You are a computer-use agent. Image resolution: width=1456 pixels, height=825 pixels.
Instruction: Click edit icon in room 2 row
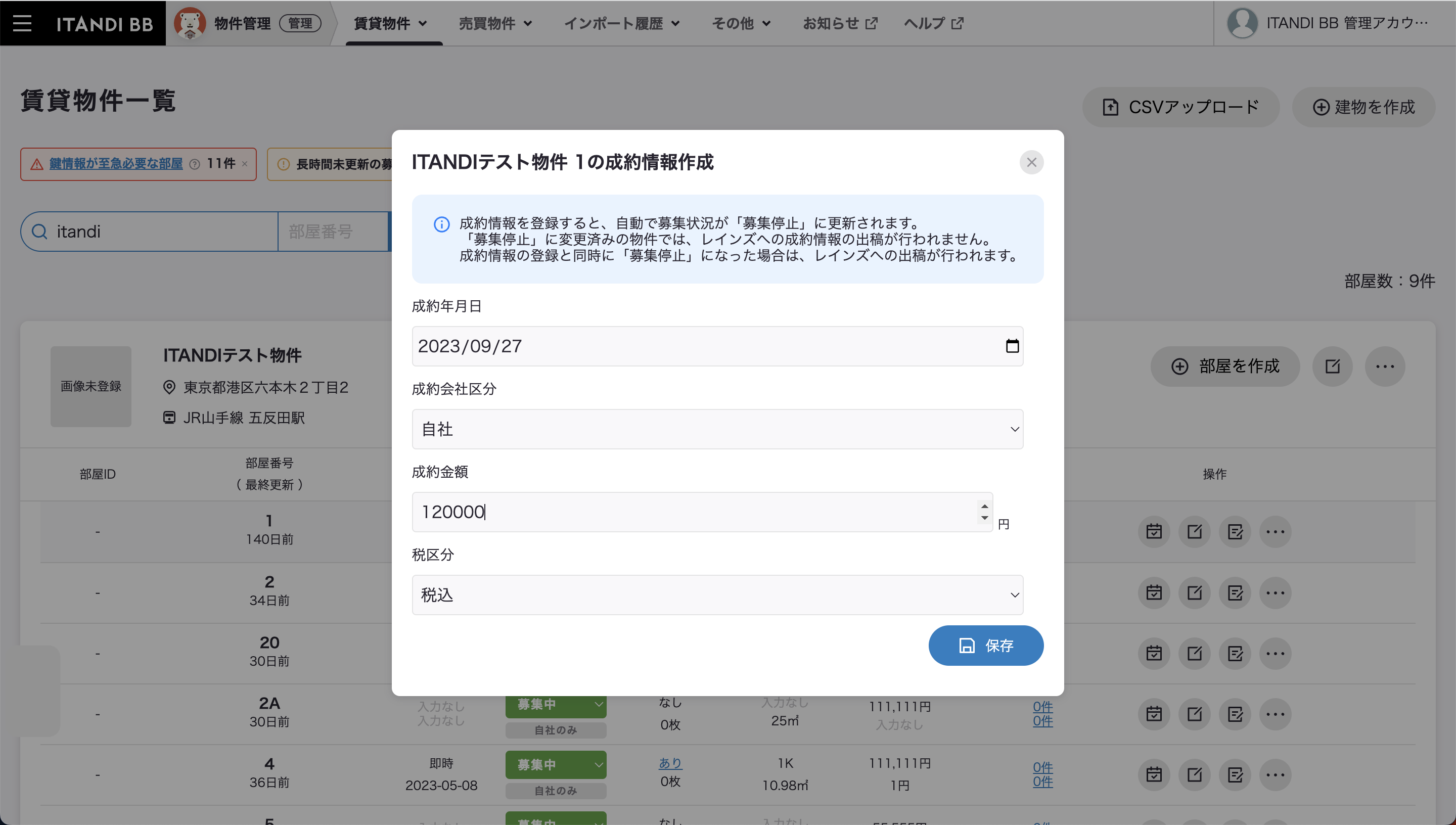tap(1194, 592)
